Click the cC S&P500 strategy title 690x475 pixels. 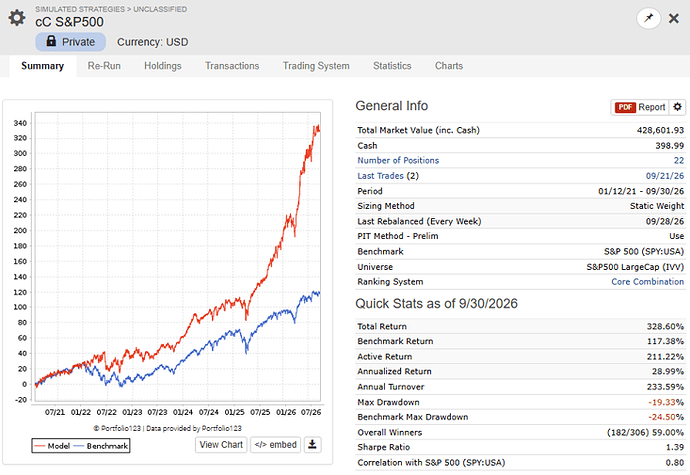point(70,22)
